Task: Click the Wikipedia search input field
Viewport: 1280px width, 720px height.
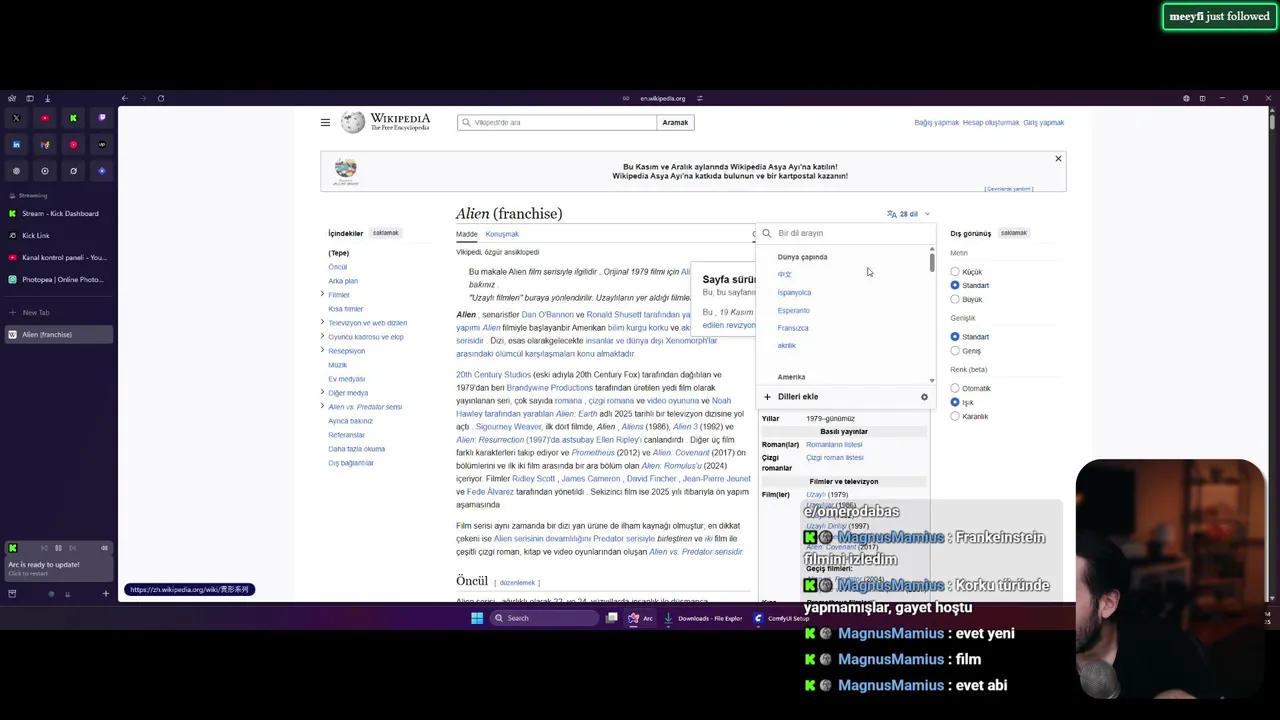Action: 557,122
